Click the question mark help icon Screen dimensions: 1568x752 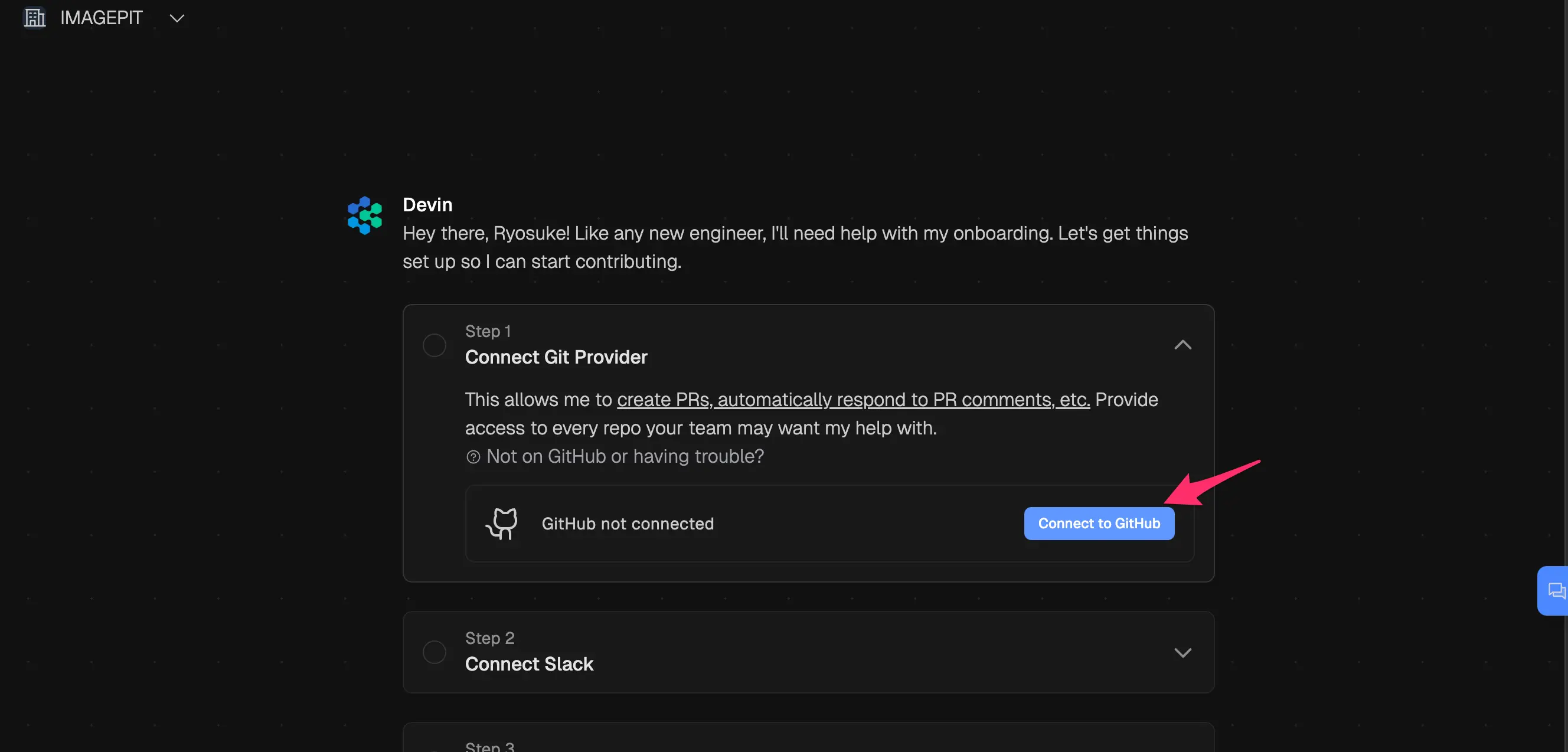click(x=473, y=457)
